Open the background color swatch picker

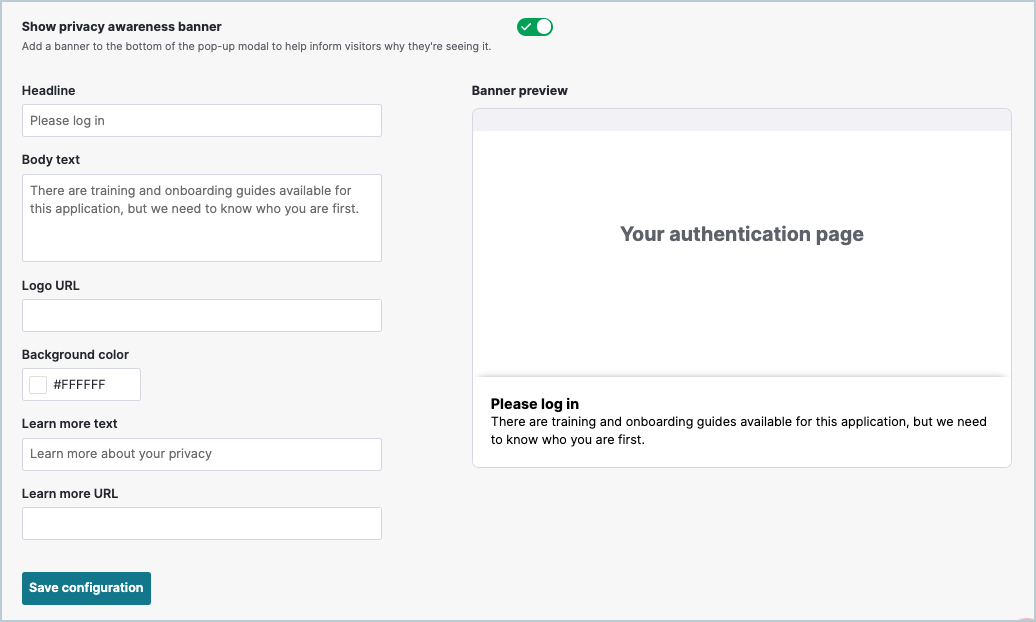(37, 384)
